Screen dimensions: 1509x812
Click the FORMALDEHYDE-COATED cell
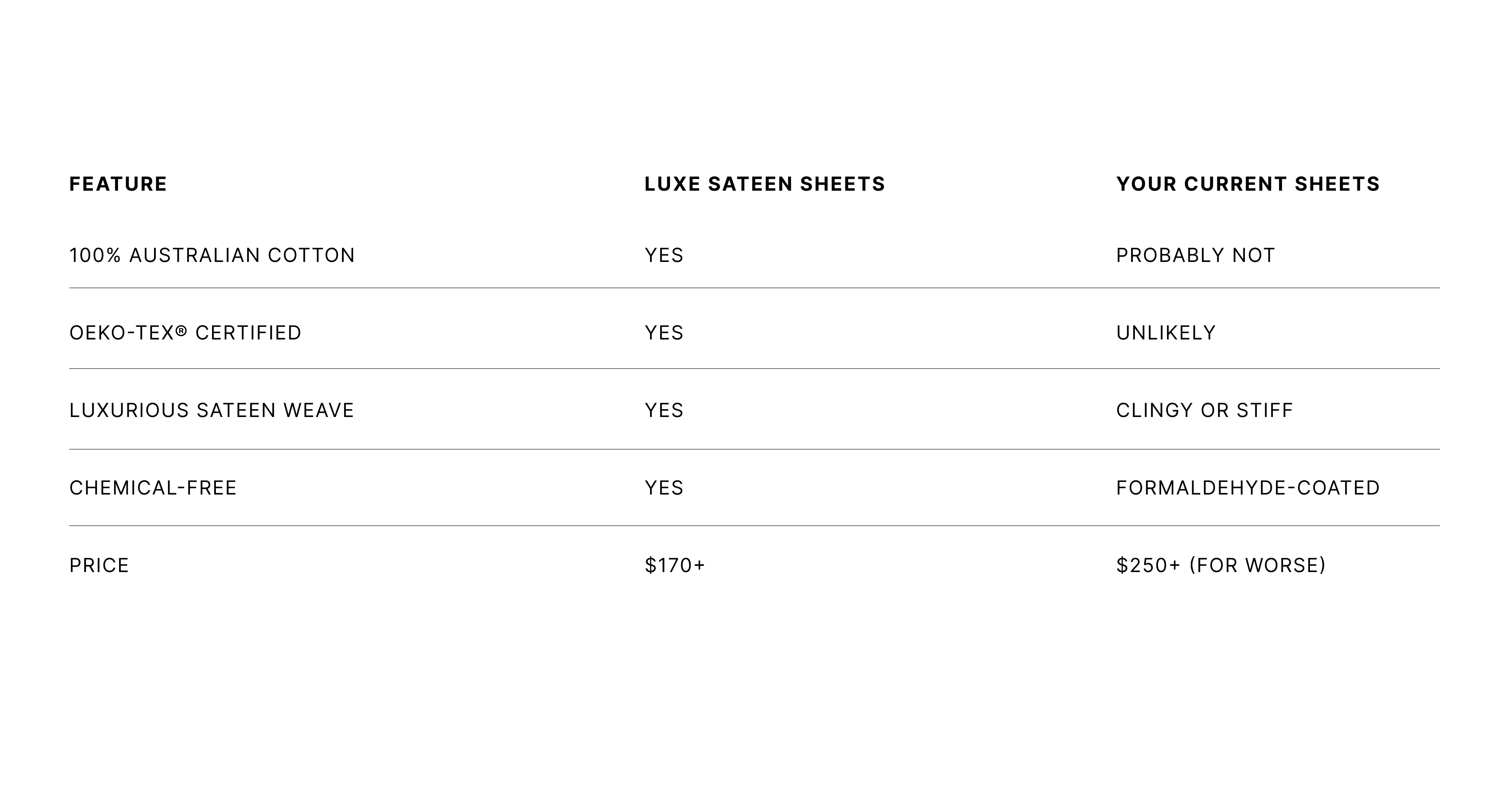coord(1248,488)
